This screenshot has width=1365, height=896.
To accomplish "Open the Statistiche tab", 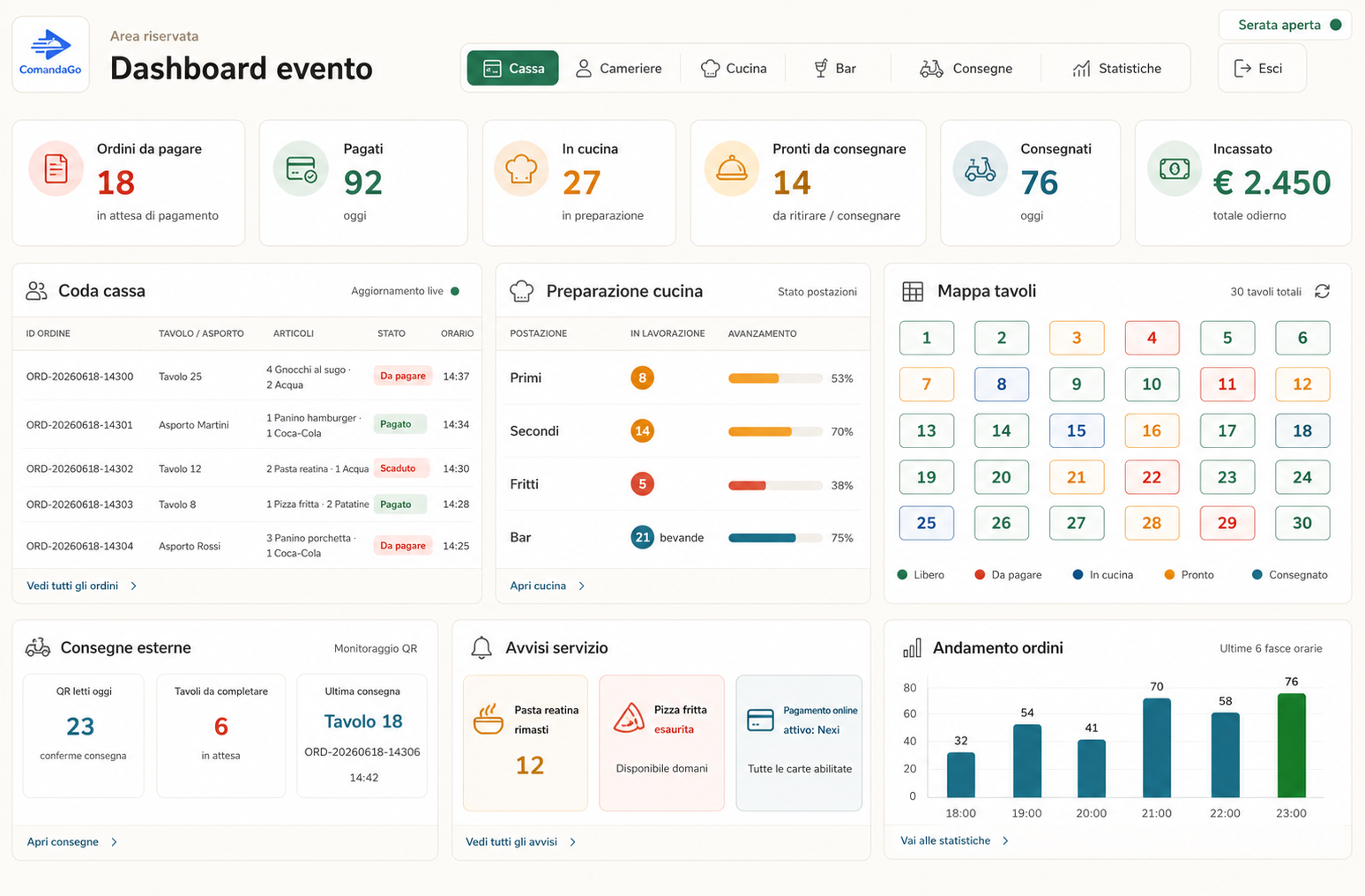I will pos(1116,68).
